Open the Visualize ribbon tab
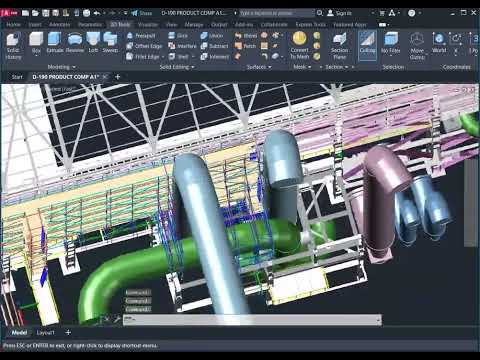The height and width of the screenshot is (360, 480). pyautogui.click(x=148, y=24)
